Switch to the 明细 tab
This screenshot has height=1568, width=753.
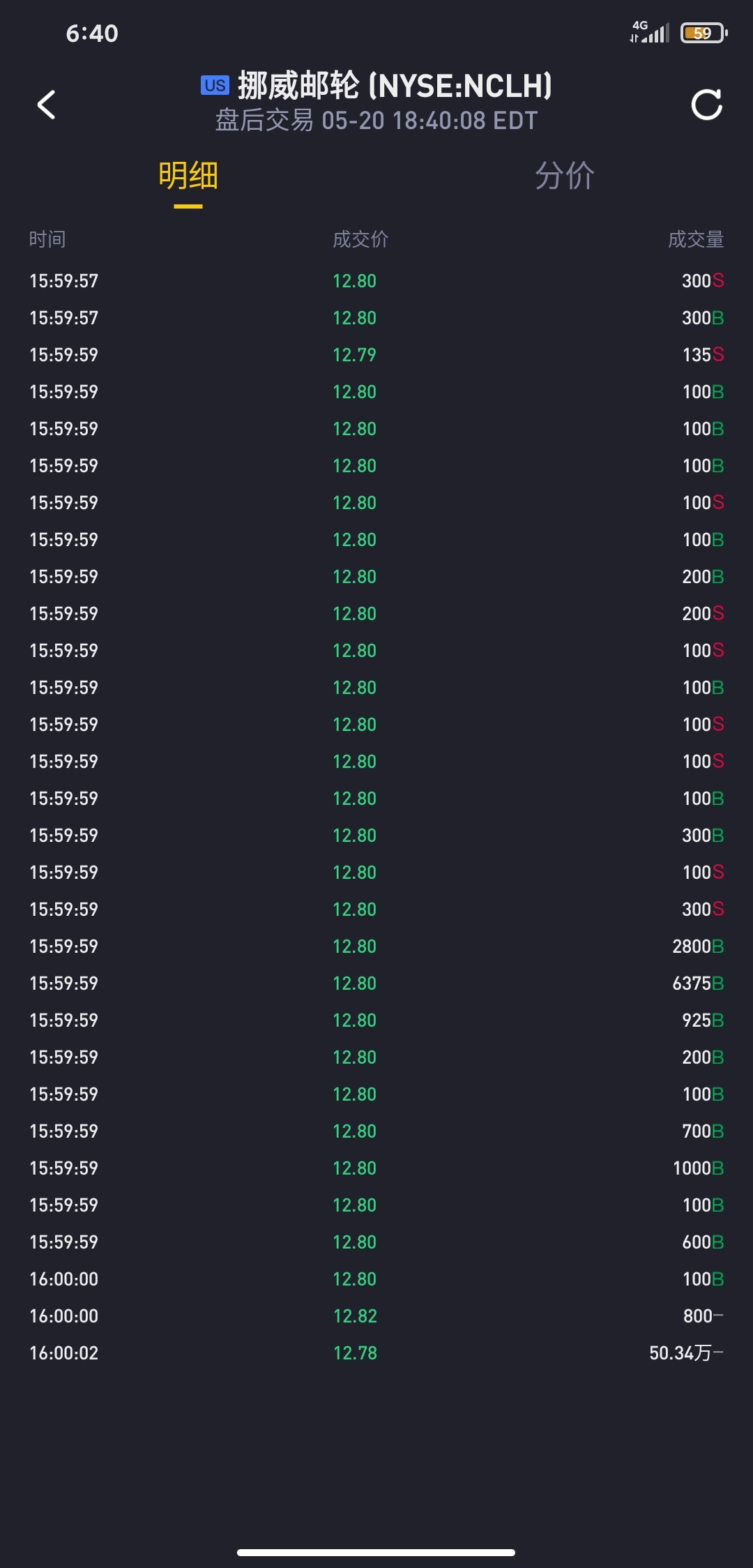point(188,176)
